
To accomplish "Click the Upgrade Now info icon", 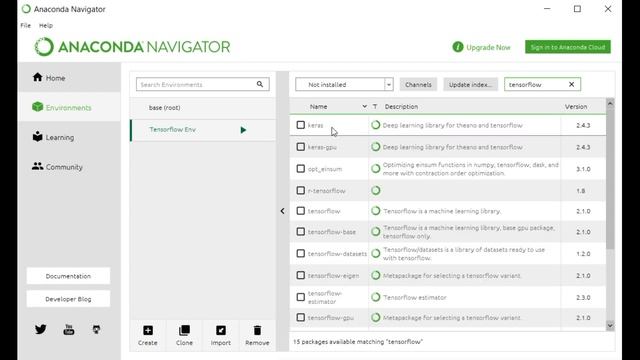I will 458,47.
